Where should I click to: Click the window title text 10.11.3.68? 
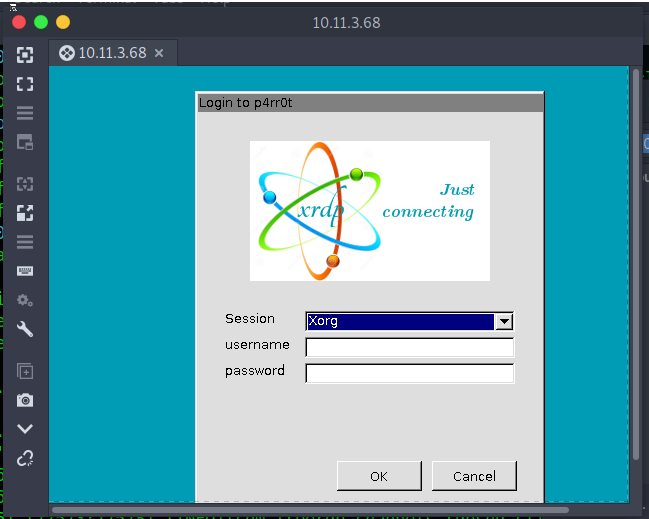[x=346, y=23]
